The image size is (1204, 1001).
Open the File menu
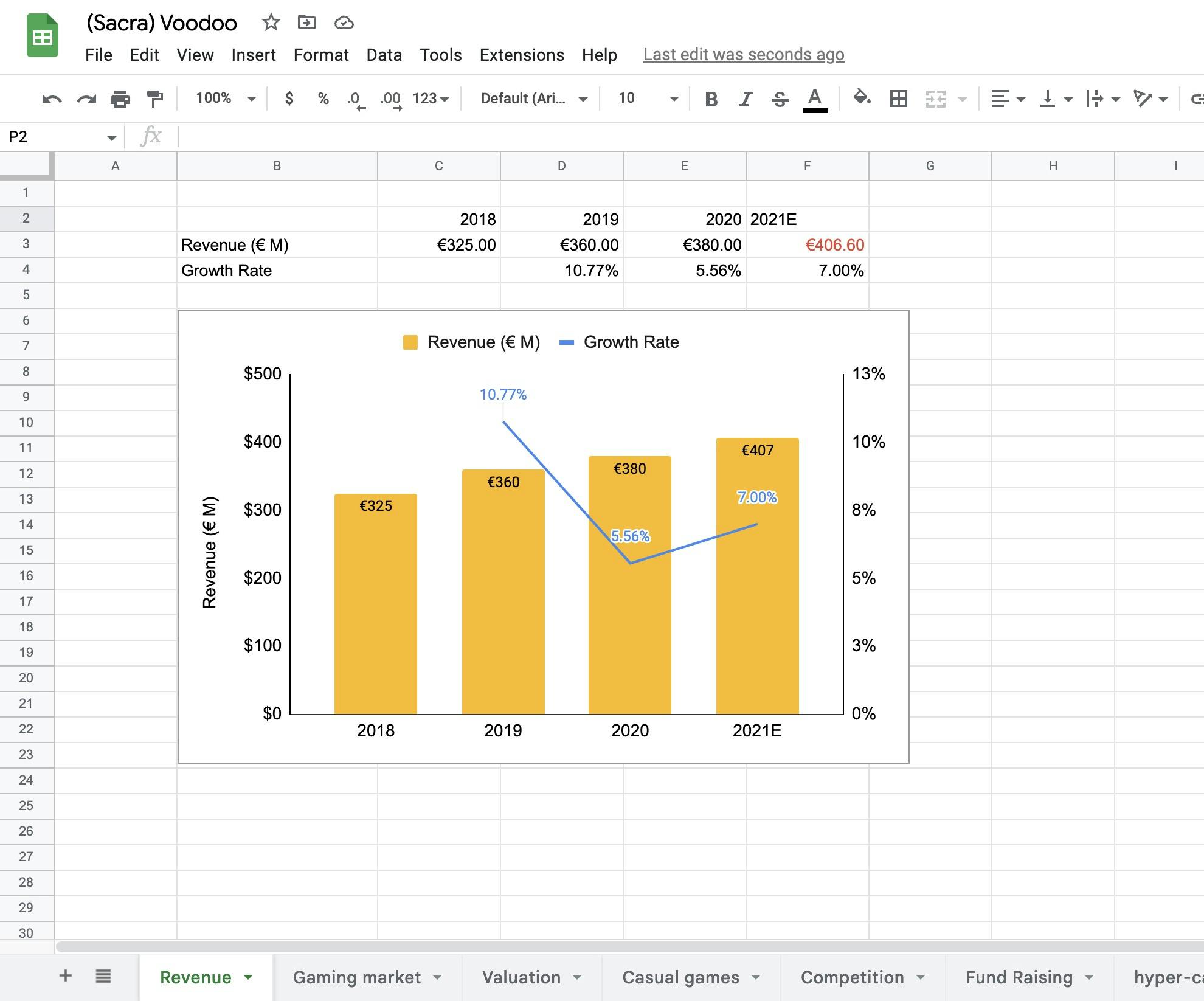(x=99, y=55)
